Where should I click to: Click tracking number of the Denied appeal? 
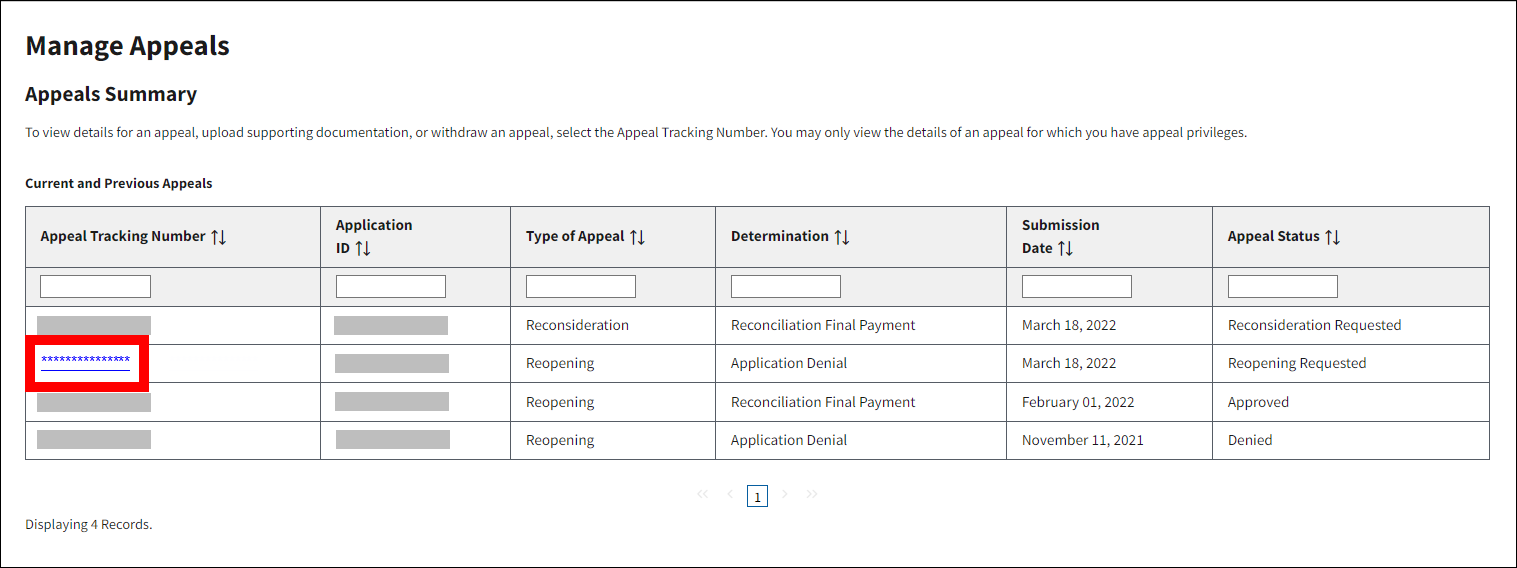tap(94, 440)
